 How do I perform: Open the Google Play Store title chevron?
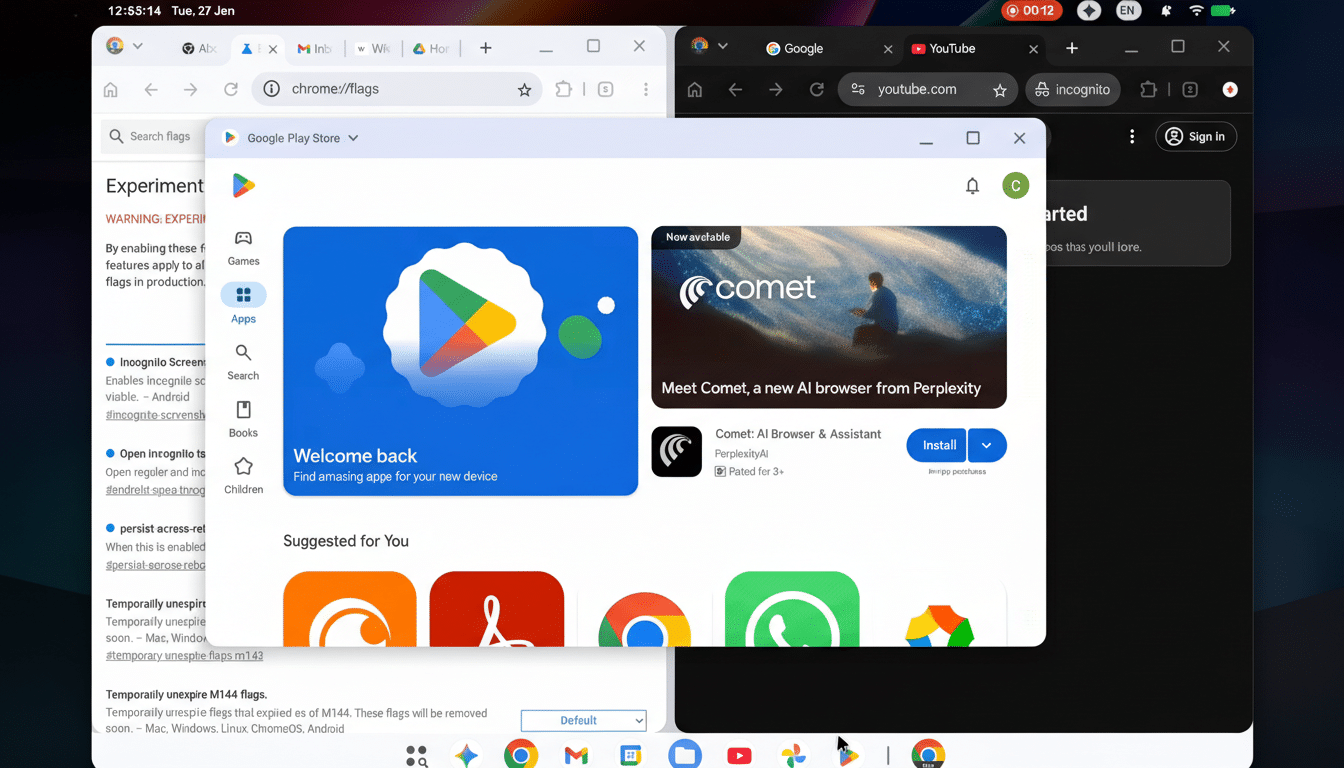click(x=352, y=137)
